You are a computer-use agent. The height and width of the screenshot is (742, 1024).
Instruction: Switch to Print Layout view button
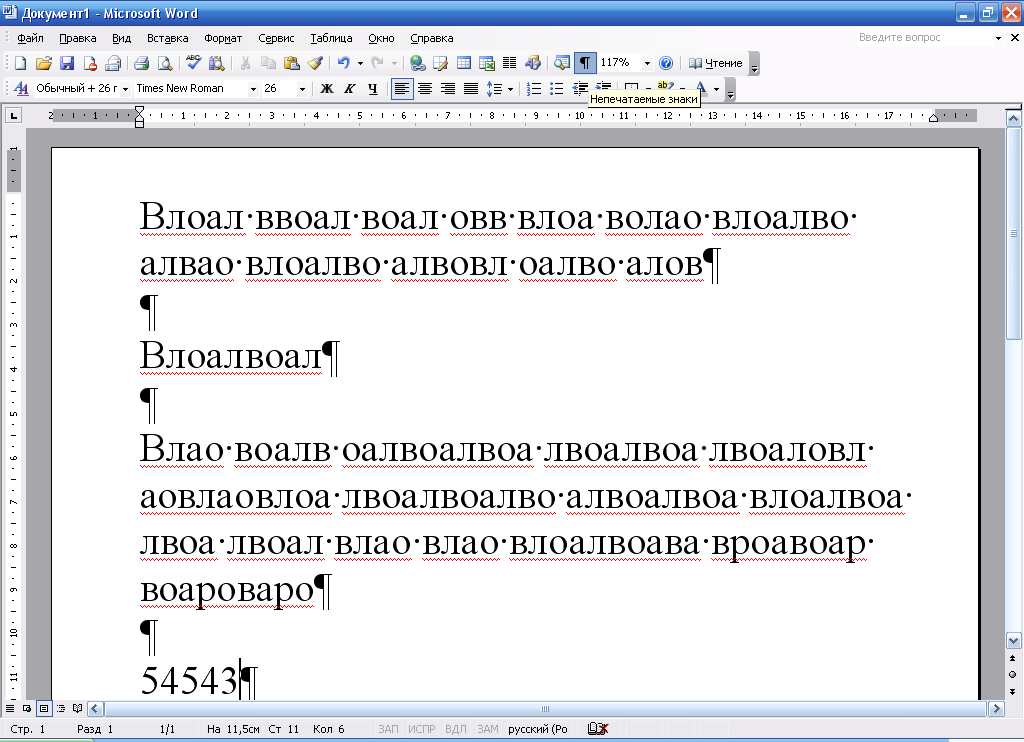[x=44, y=708]
